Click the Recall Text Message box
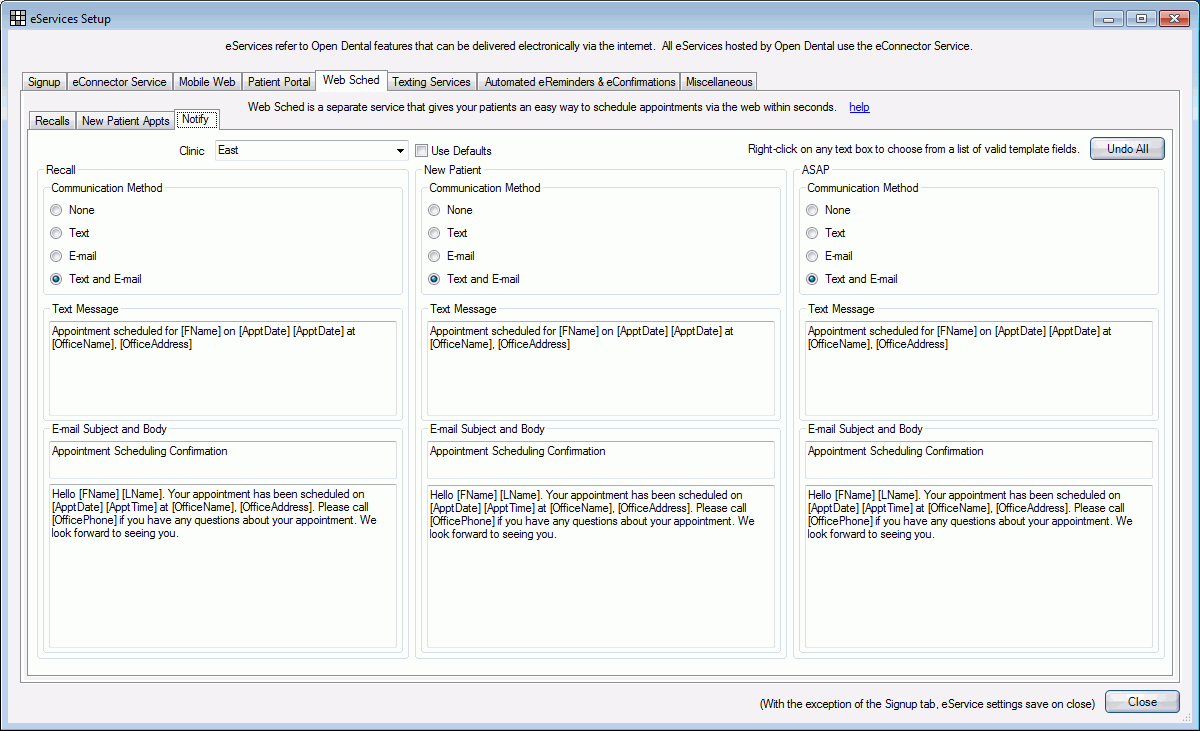Image resolution: width=1200 pixels, height=731 pixels. (x=223, y=368)
